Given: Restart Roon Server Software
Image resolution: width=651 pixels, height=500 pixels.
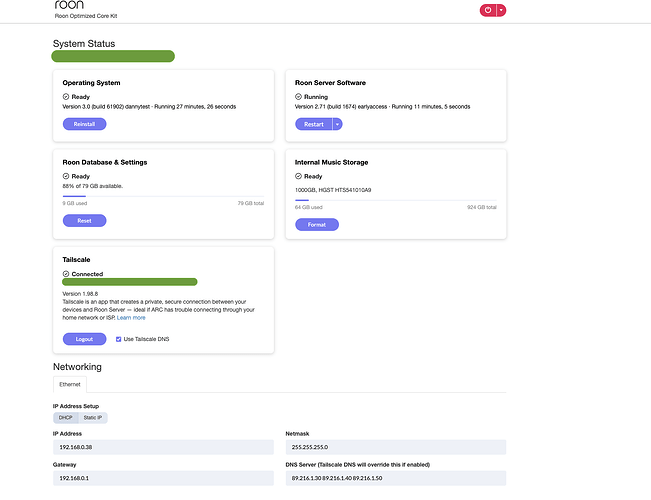Looking at the screenshot, I should point(313,124).
